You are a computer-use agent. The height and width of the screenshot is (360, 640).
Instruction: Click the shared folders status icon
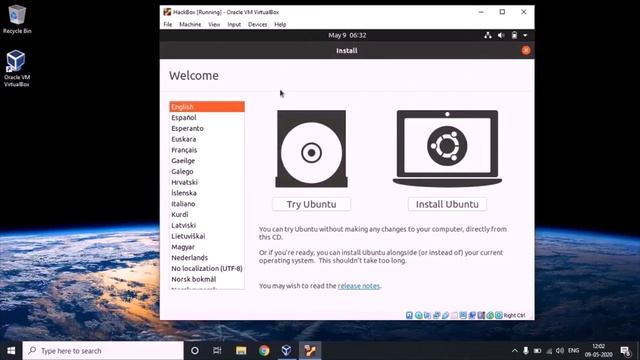click(454, 315)
